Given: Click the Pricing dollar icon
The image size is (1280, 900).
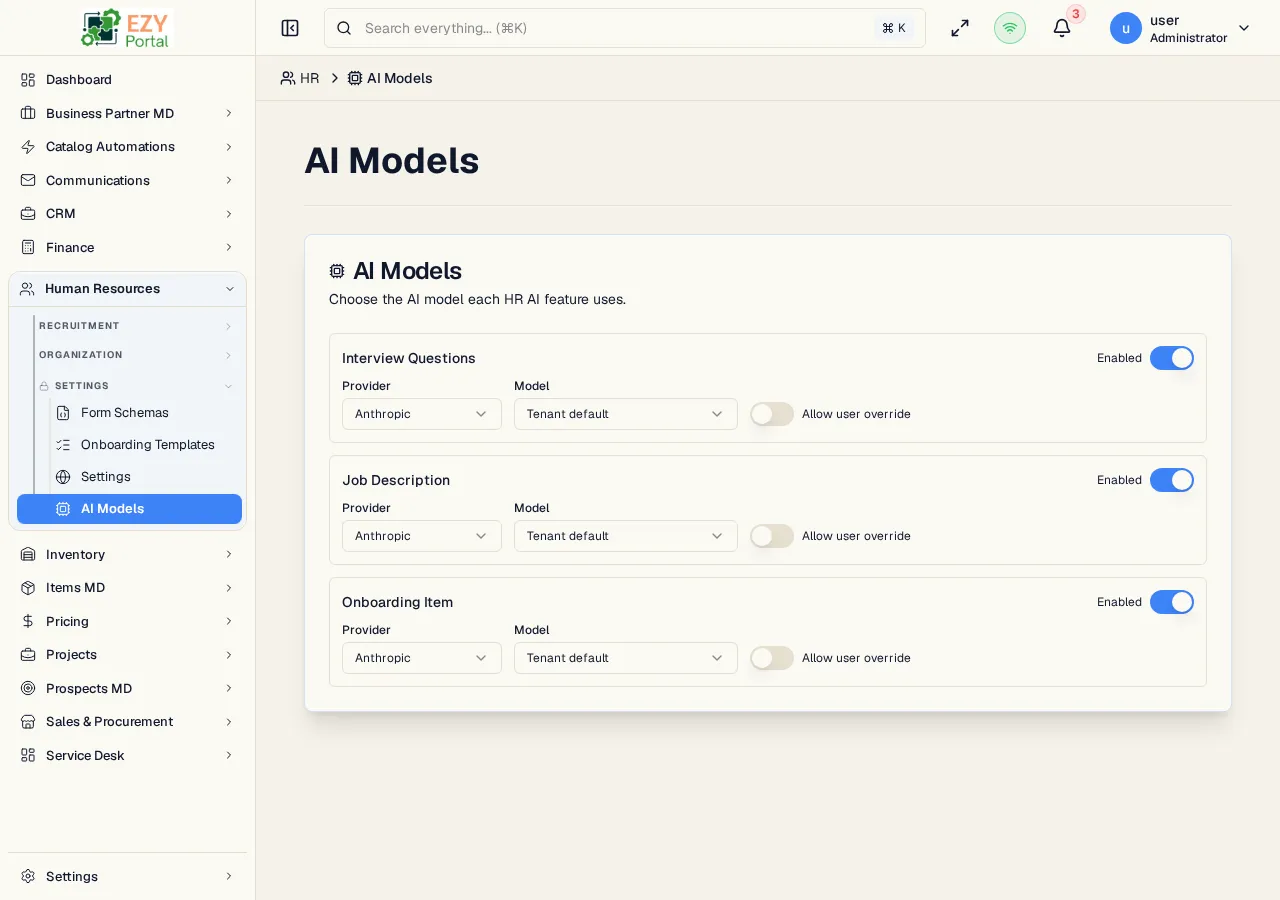Looking at the screenshot, I should 28,621.
